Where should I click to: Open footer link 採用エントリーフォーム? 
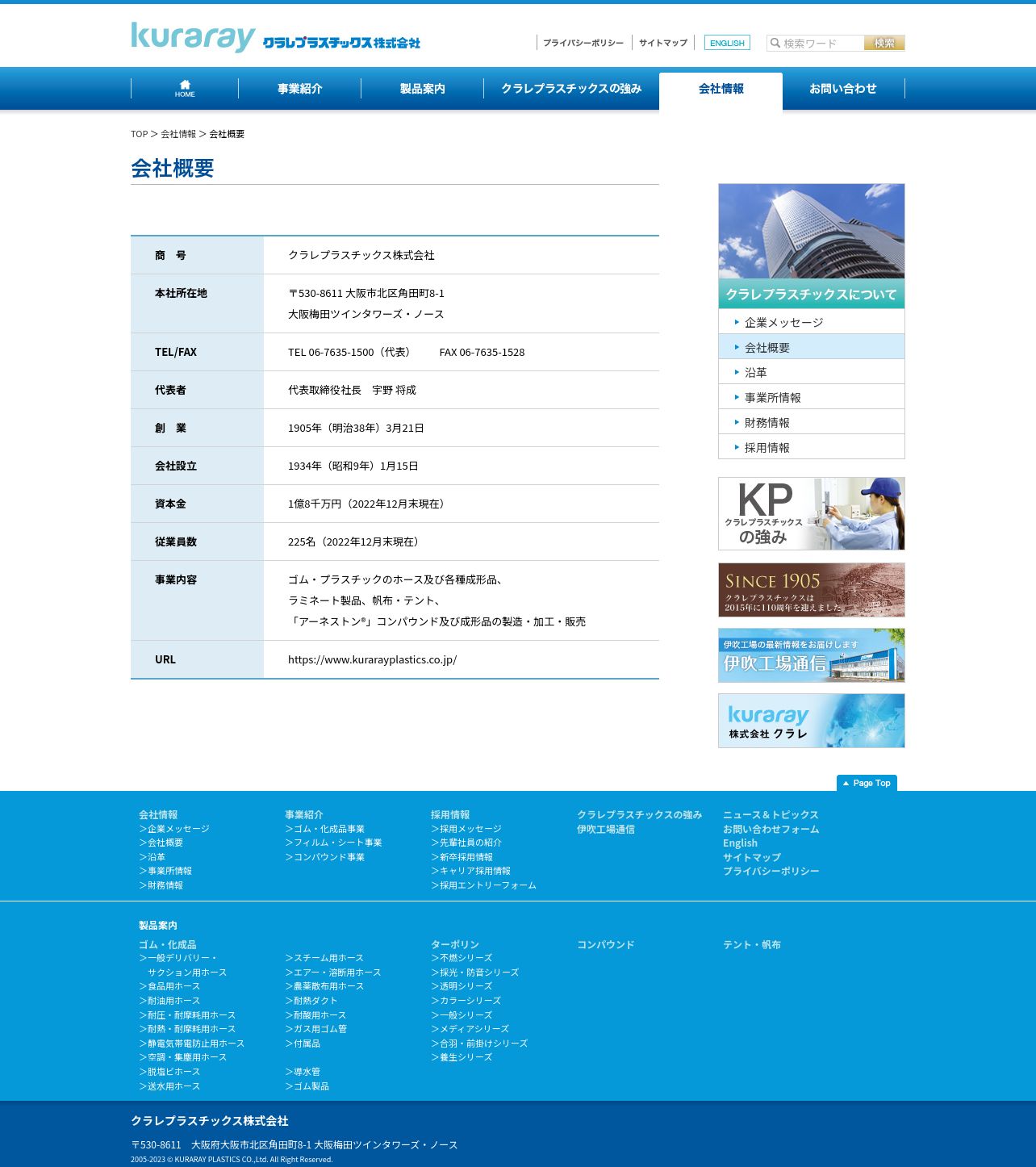point(484,885)
